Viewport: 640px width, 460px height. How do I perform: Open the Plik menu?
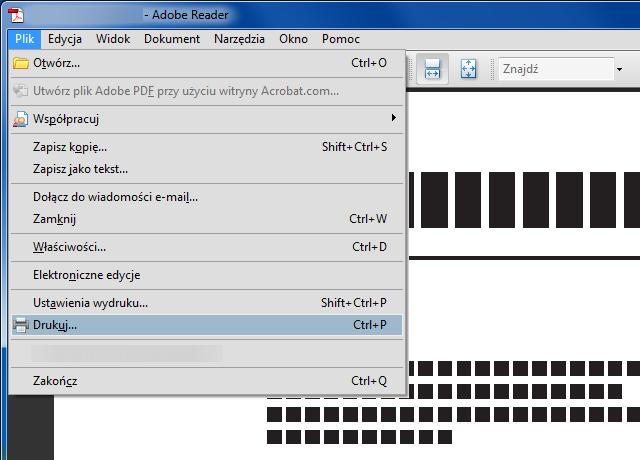click(x=24, y=39)
